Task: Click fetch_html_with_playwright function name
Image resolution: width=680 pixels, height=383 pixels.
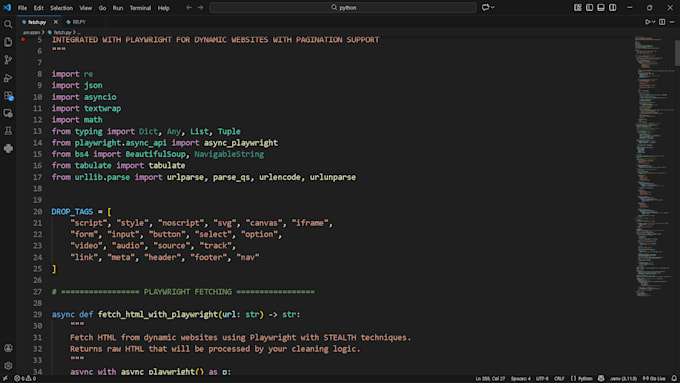Action: click(x=158, y=314)
